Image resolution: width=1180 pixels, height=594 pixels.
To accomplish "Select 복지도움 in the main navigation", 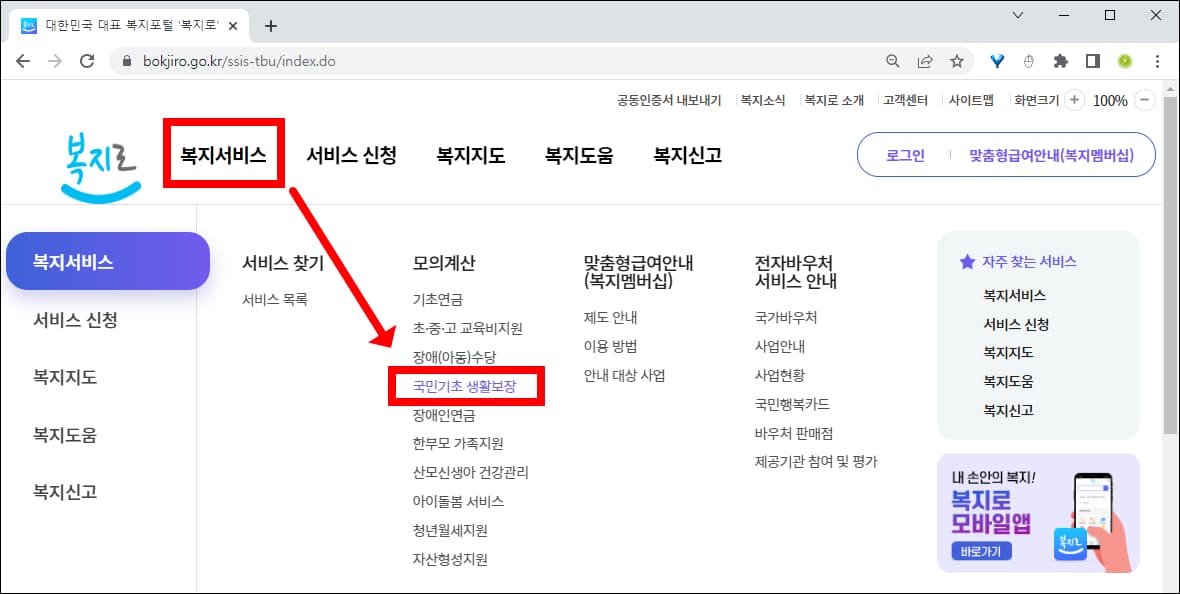I will point(579,155).
